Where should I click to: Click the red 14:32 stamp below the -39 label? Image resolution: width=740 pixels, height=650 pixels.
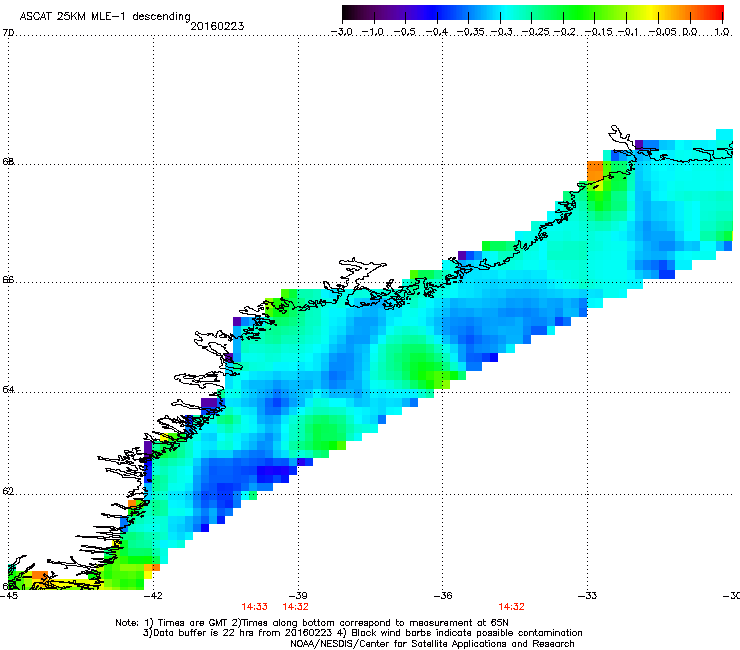(296, 607)
